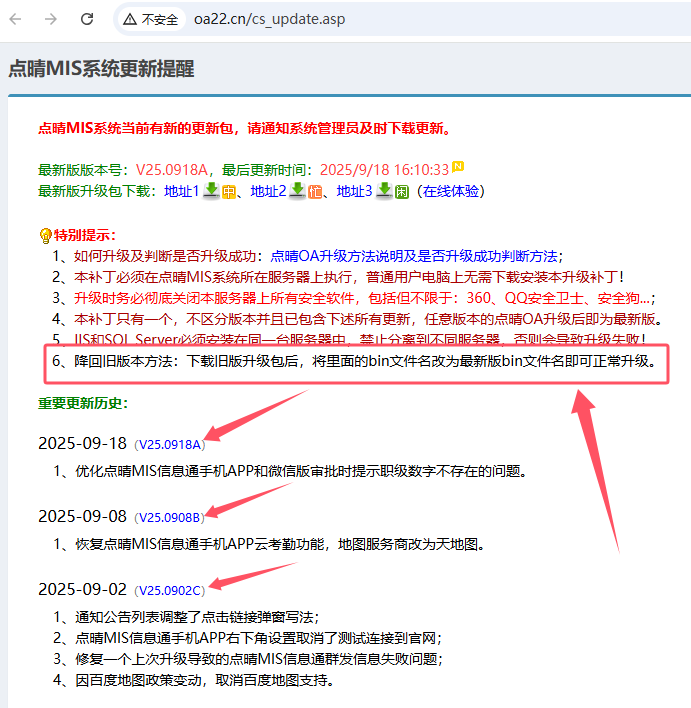
Task: Click the address bar showing oa22.cn/cs_update.asp
Action: [x=400, y=19]
